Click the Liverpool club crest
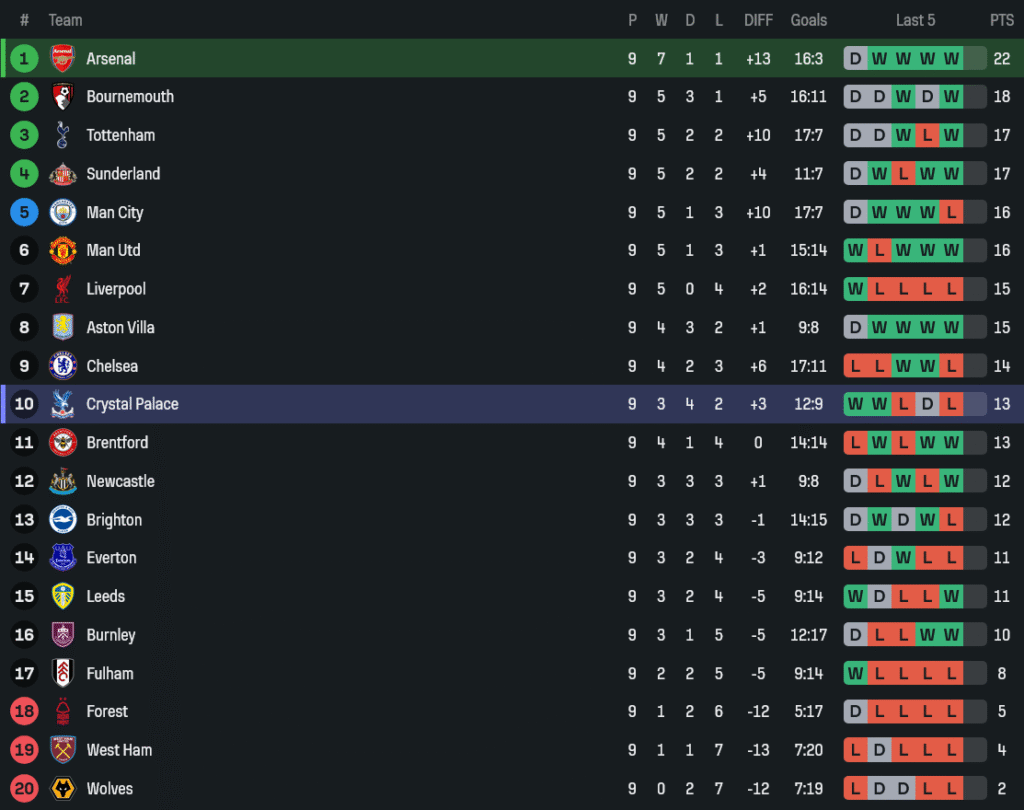This screenshot has height=810, width=1024. [63, 289]
